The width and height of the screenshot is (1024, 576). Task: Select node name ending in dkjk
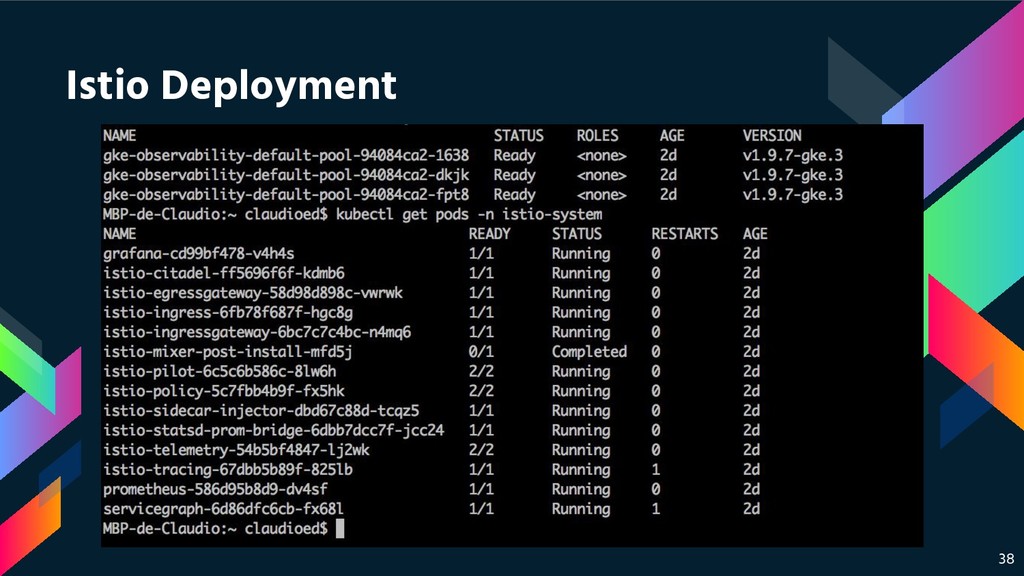(x=286, y=175)
